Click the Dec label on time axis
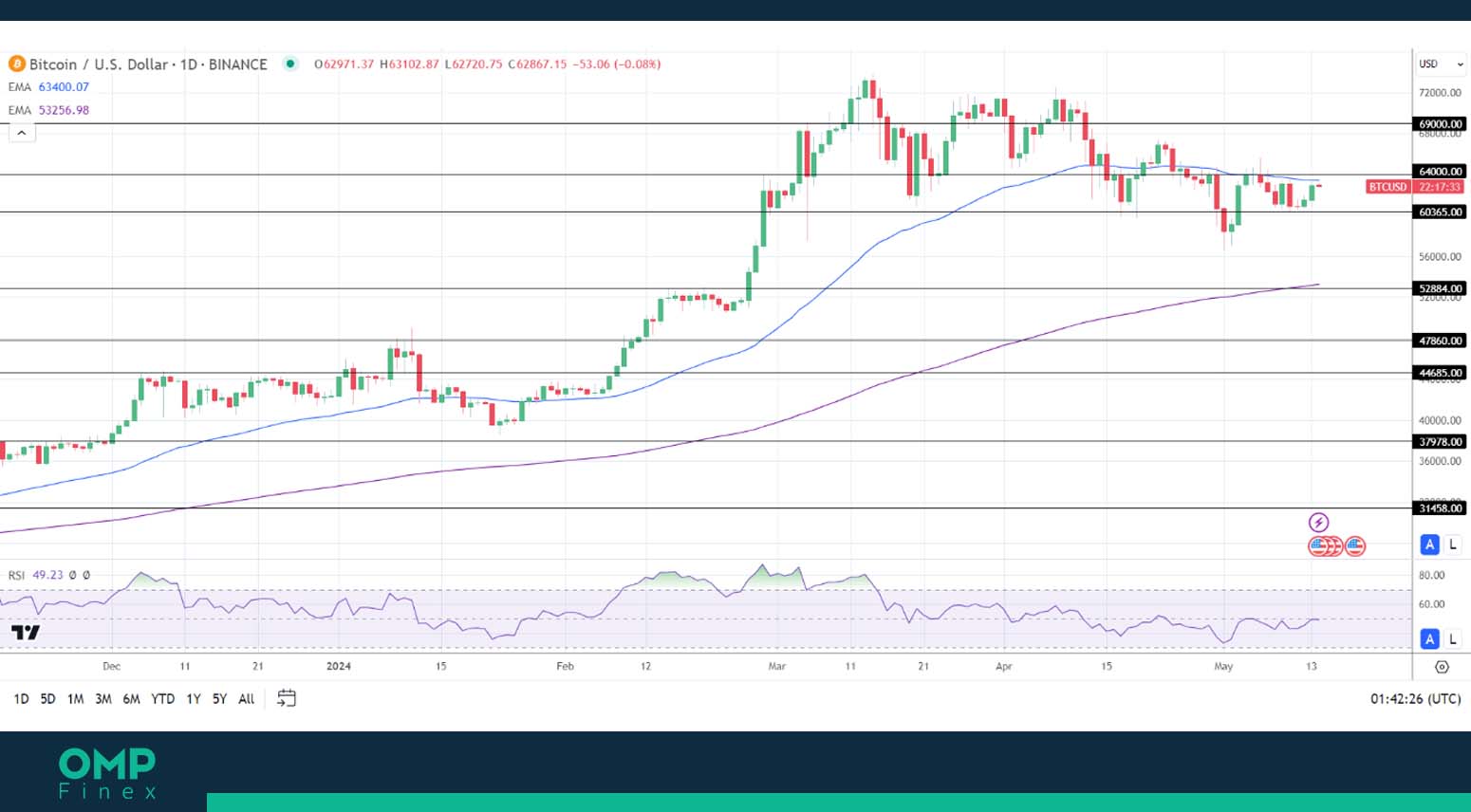Screen dimensions: 1471x812 click(111, 666)
